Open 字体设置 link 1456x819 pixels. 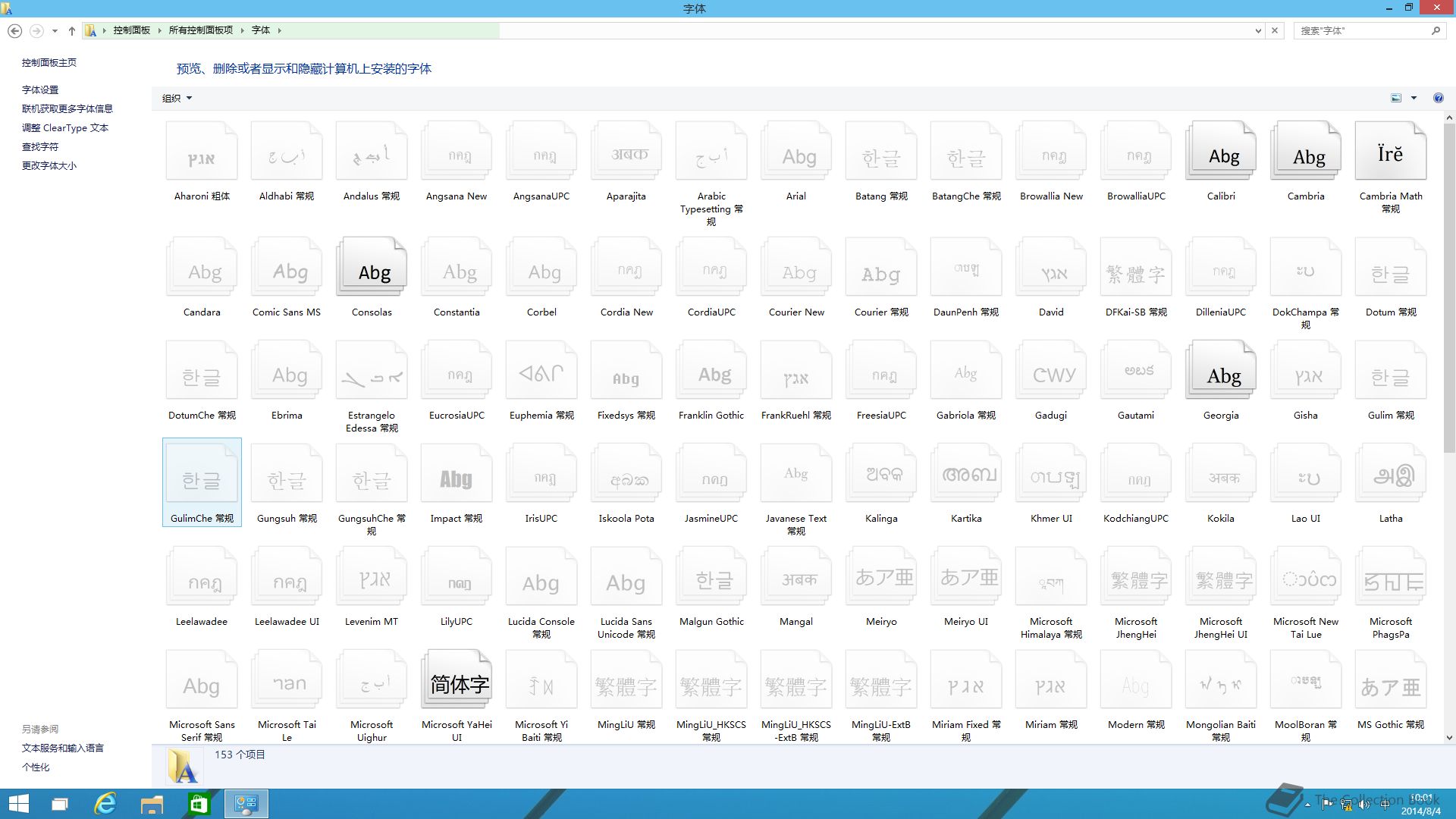pos(40,89)
